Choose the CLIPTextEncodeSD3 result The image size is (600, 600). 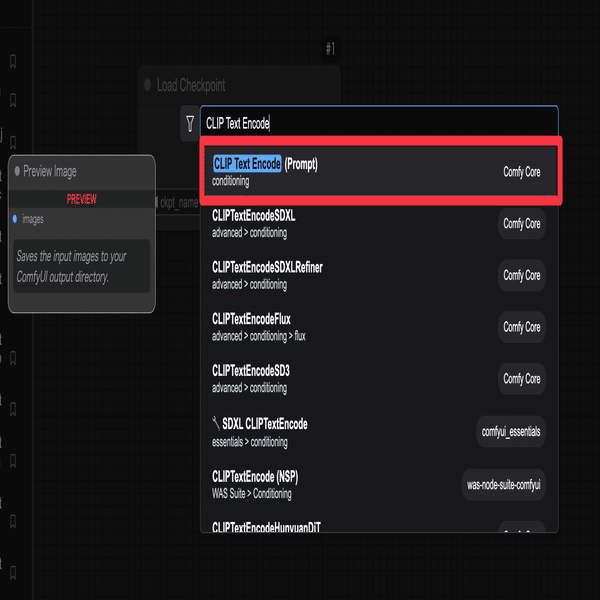pos(379,379)
